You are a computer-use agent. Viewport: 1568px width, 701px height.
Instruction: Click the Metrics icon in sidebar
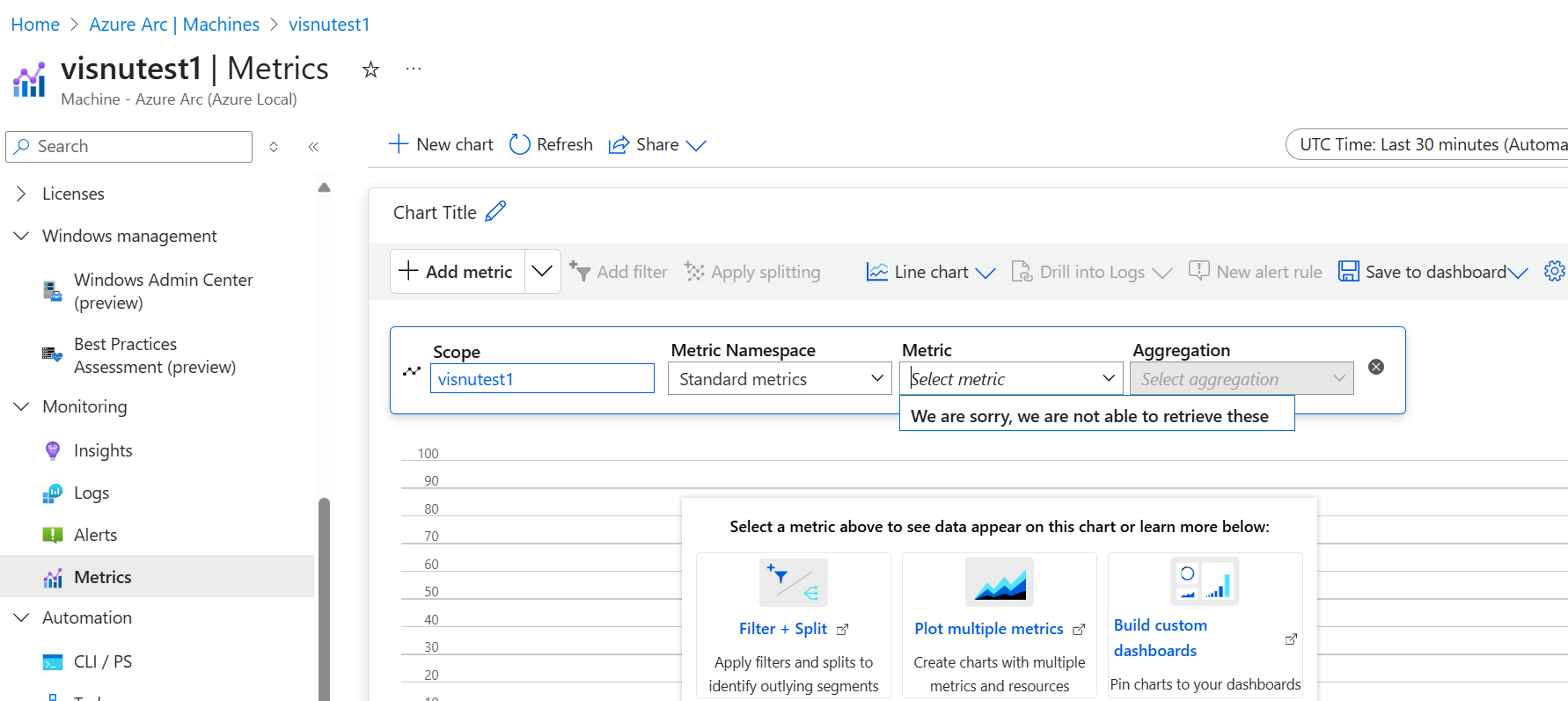53,577
